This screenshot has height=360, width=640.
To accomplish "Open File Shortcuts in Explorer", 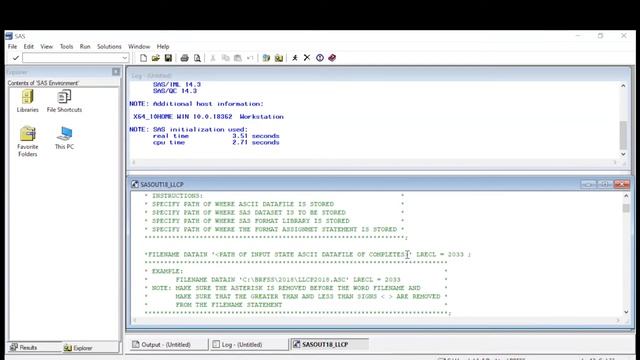I will coord(64,101).
